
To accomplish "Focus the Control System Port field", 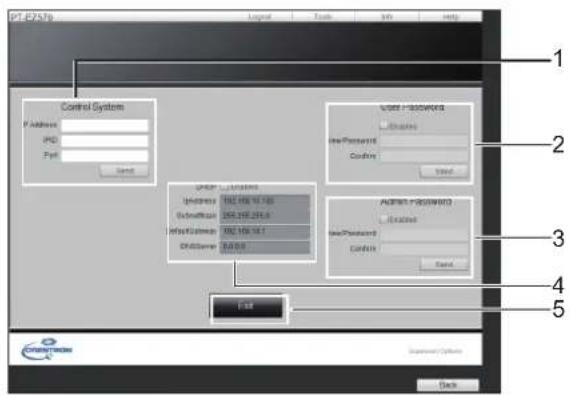I will pyautogui.click(x=105, y=156).
